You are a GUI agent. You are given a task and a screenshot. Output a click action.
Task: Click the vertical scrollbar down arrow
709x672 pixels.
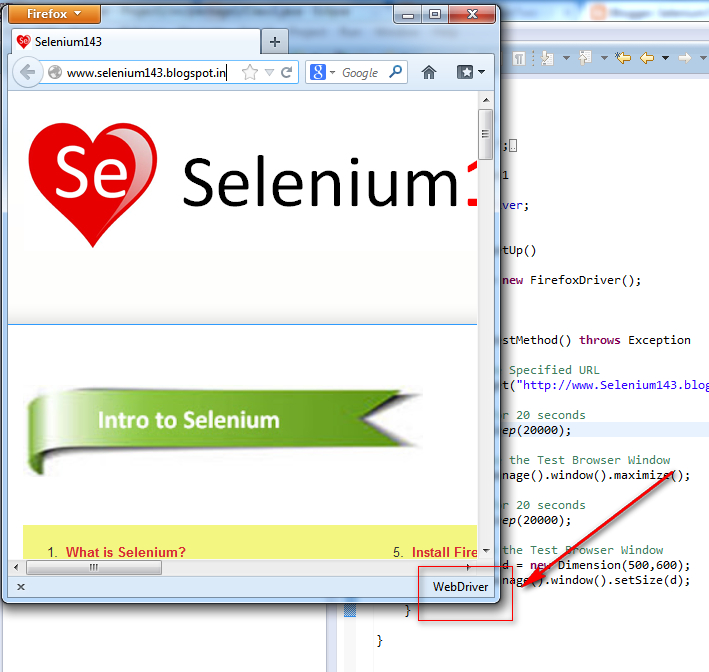(x=486, y=550)
